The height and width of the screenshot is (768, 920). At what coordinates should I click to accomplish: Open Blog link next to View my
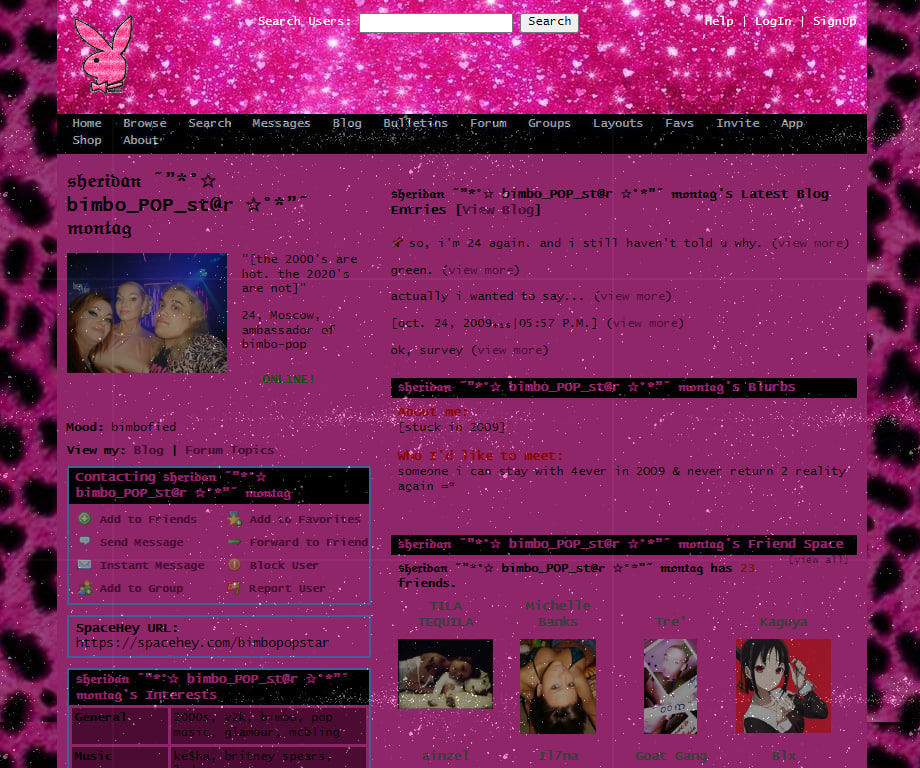148,450
